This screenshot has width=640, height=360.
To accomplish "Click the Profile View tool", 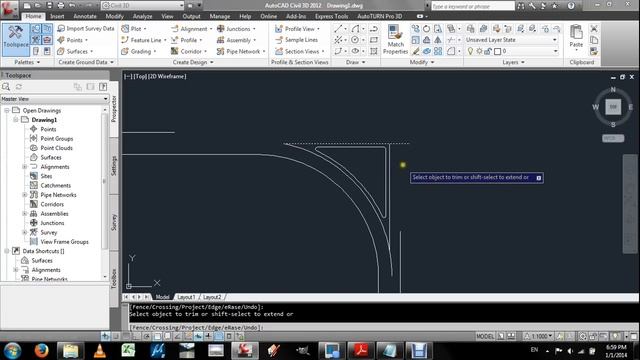I will pyautogui.click(x=297, y=29).
